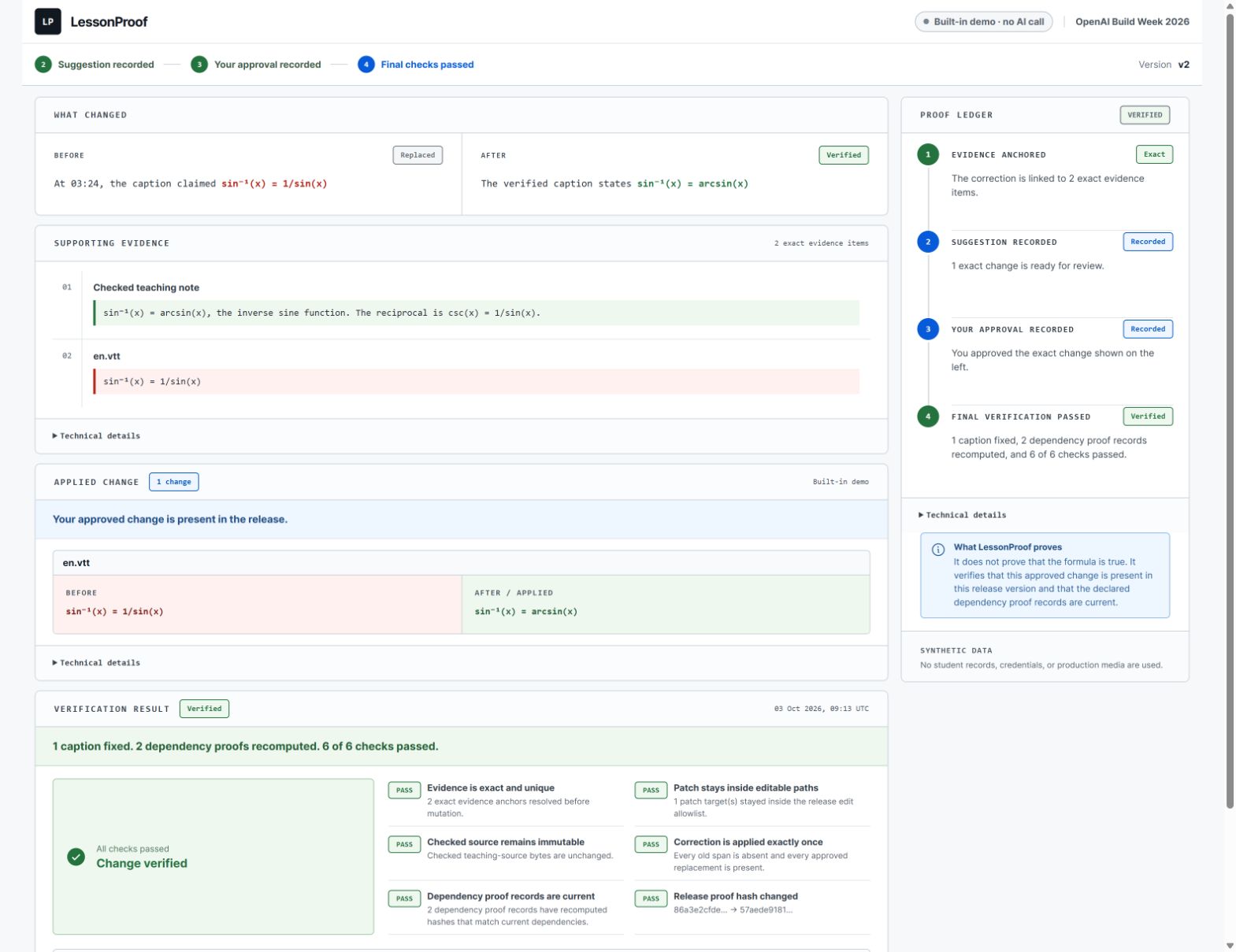Click the LessonProof brand name
Image resolution: width=1236 pixels, height=952 pixels.
(x=109, y=22)
